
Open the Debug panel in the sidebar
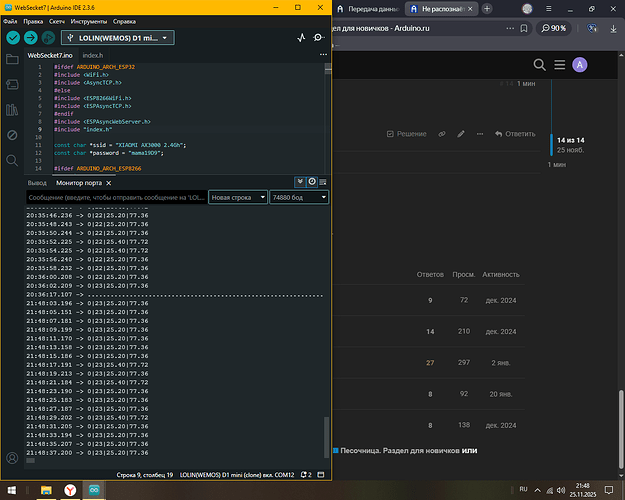(12, 135)
